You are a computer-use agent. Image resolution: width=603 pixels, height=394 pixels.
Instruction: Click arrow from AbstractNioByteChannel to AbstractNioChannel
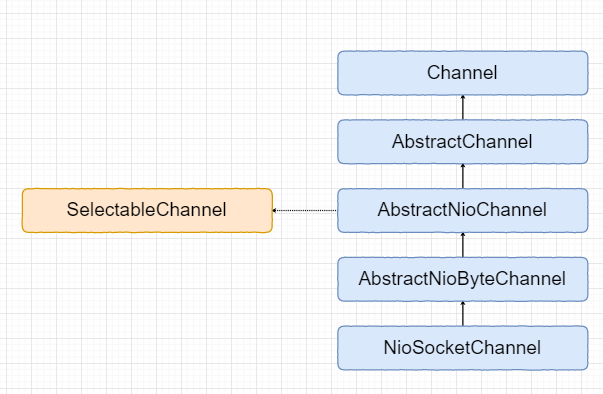pos(463,245)
